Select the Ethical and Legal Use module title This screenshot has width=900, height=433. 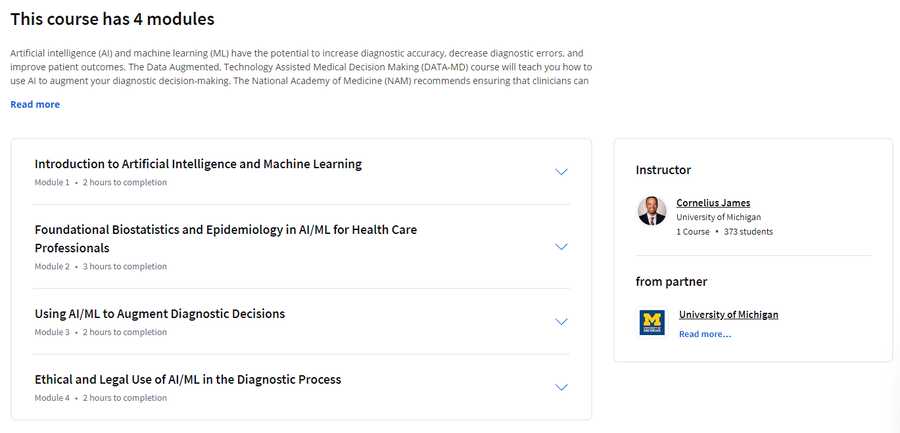click(x=188, y=380)
